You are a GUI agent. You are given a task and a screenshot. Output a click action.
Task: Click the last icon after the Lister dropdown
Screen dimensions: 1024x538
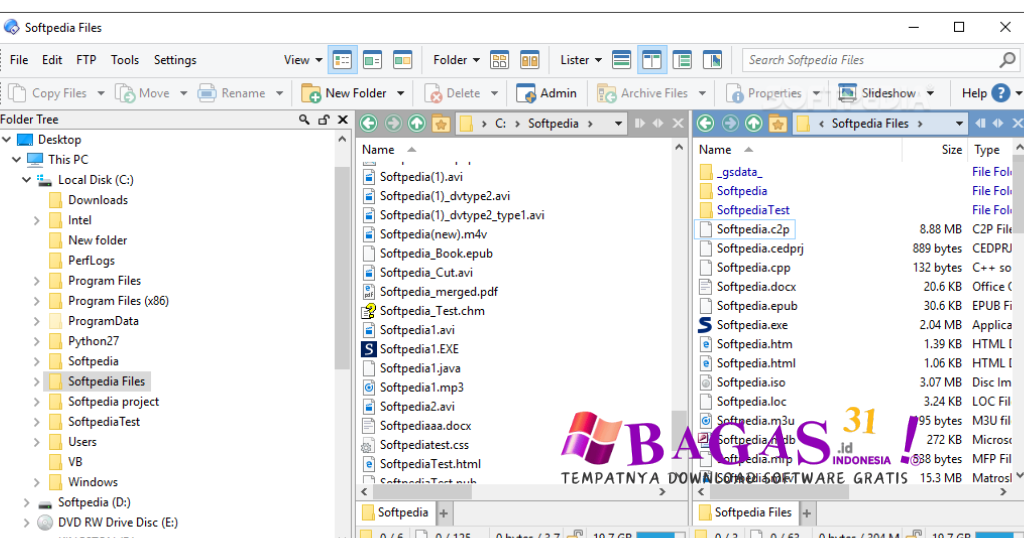click(712, 60)
